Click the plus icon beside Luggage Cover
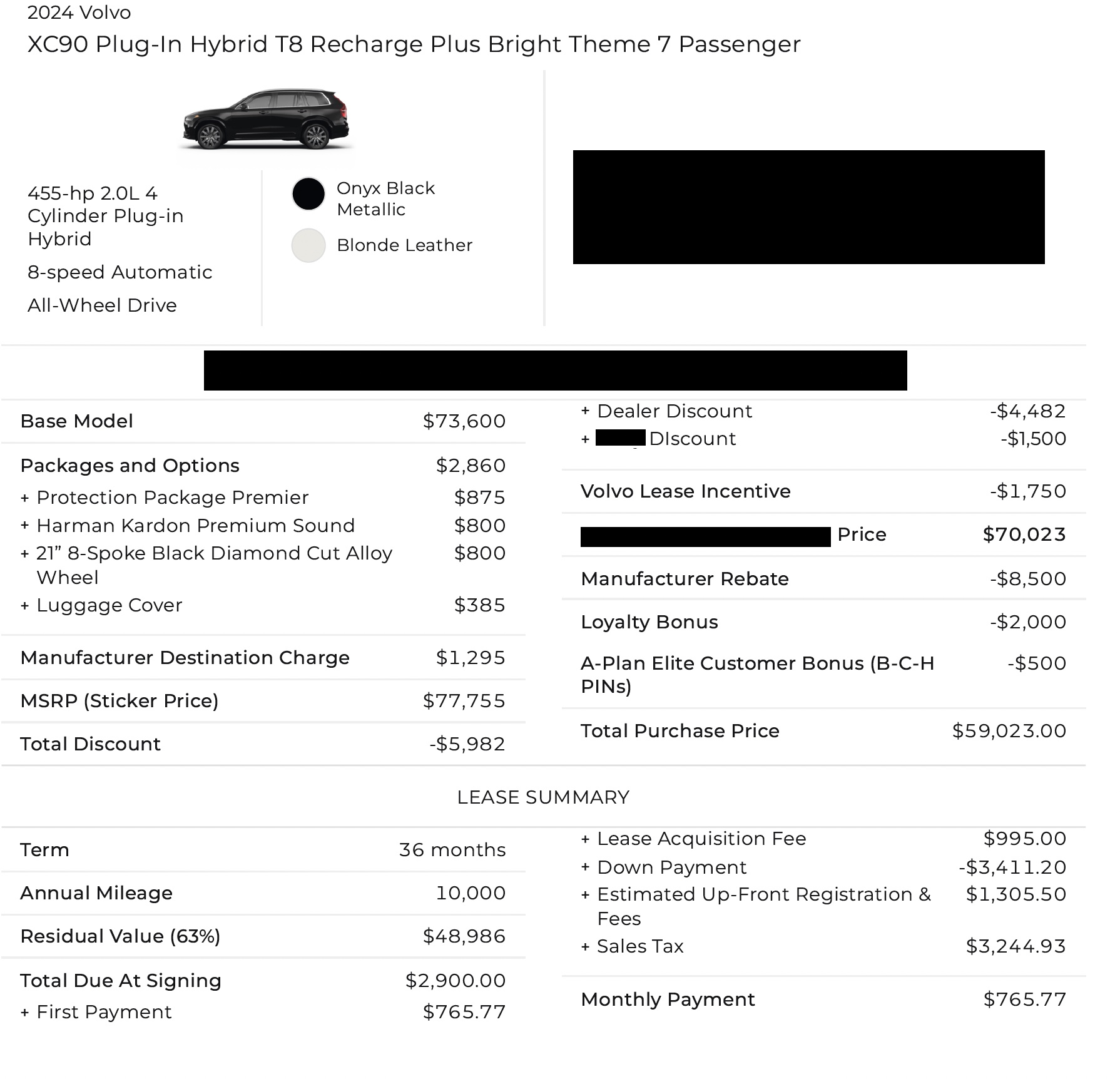The height and width of the screenshot is (1079, 1120). (25, 606)
